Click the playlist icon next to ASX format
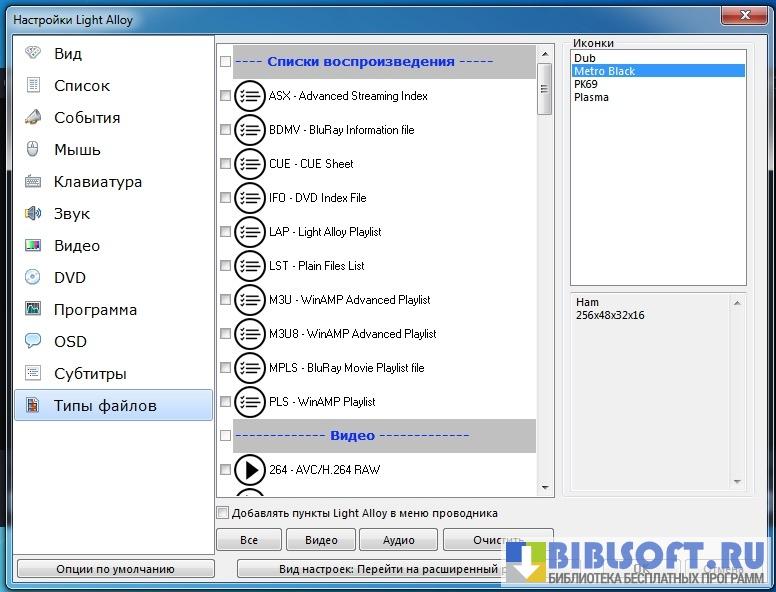The height and width of the screenshot is (592, 776). click(249, 96)
